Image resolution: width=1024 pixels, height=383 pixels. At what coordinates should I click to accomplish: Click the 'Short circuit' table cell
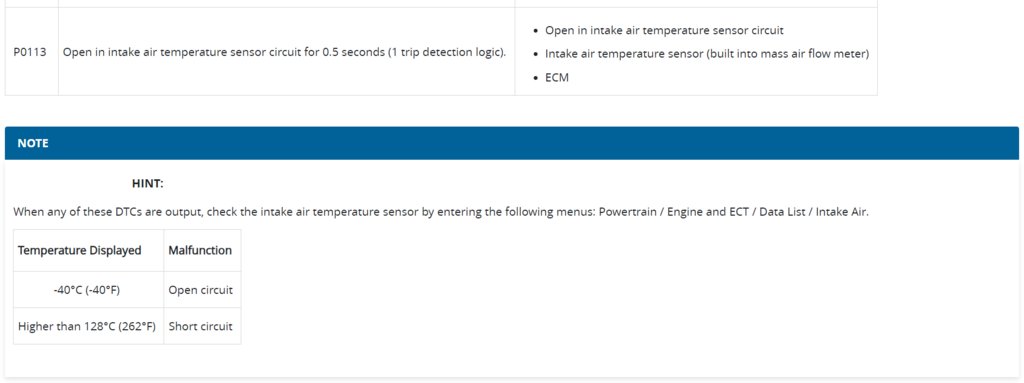pos(202,326)
